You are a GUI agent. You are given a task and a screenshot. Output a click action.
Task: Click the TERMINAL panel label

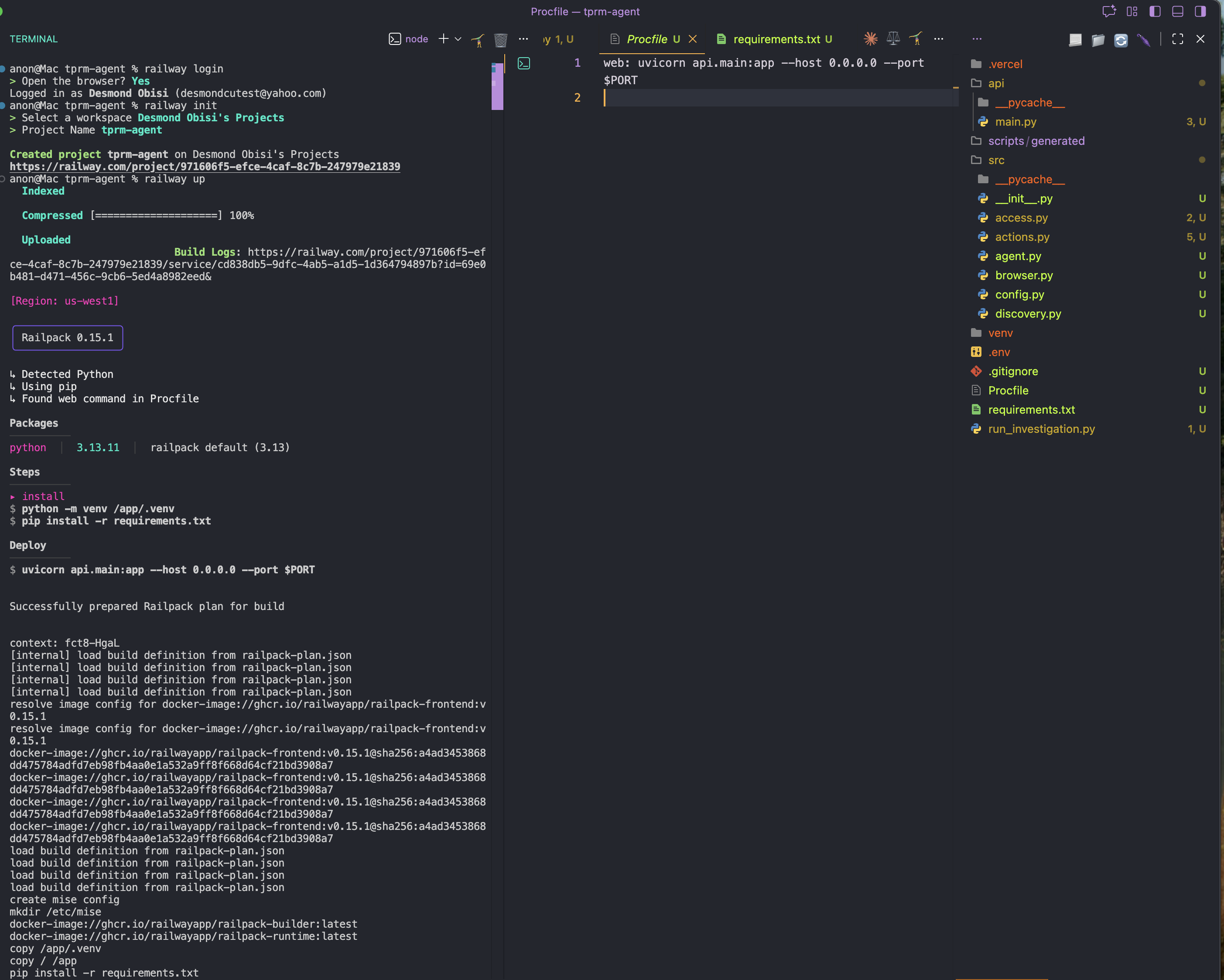point(34,38)
